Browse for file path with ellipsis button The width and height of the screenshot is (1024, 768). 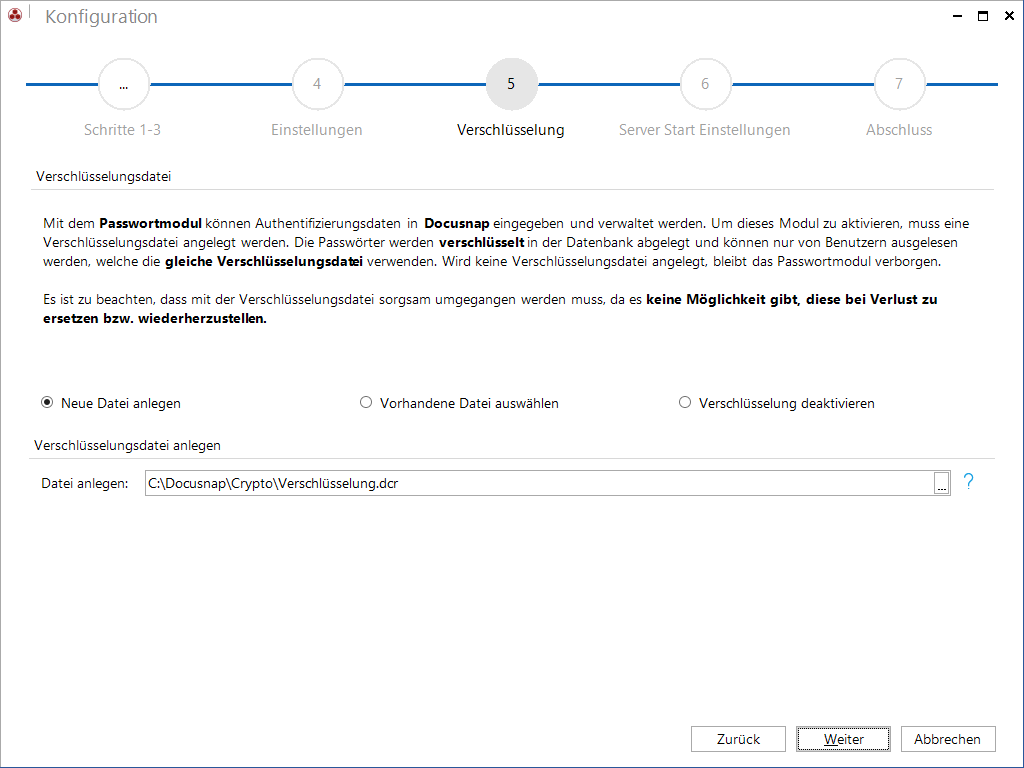click(x=941, y=483)
